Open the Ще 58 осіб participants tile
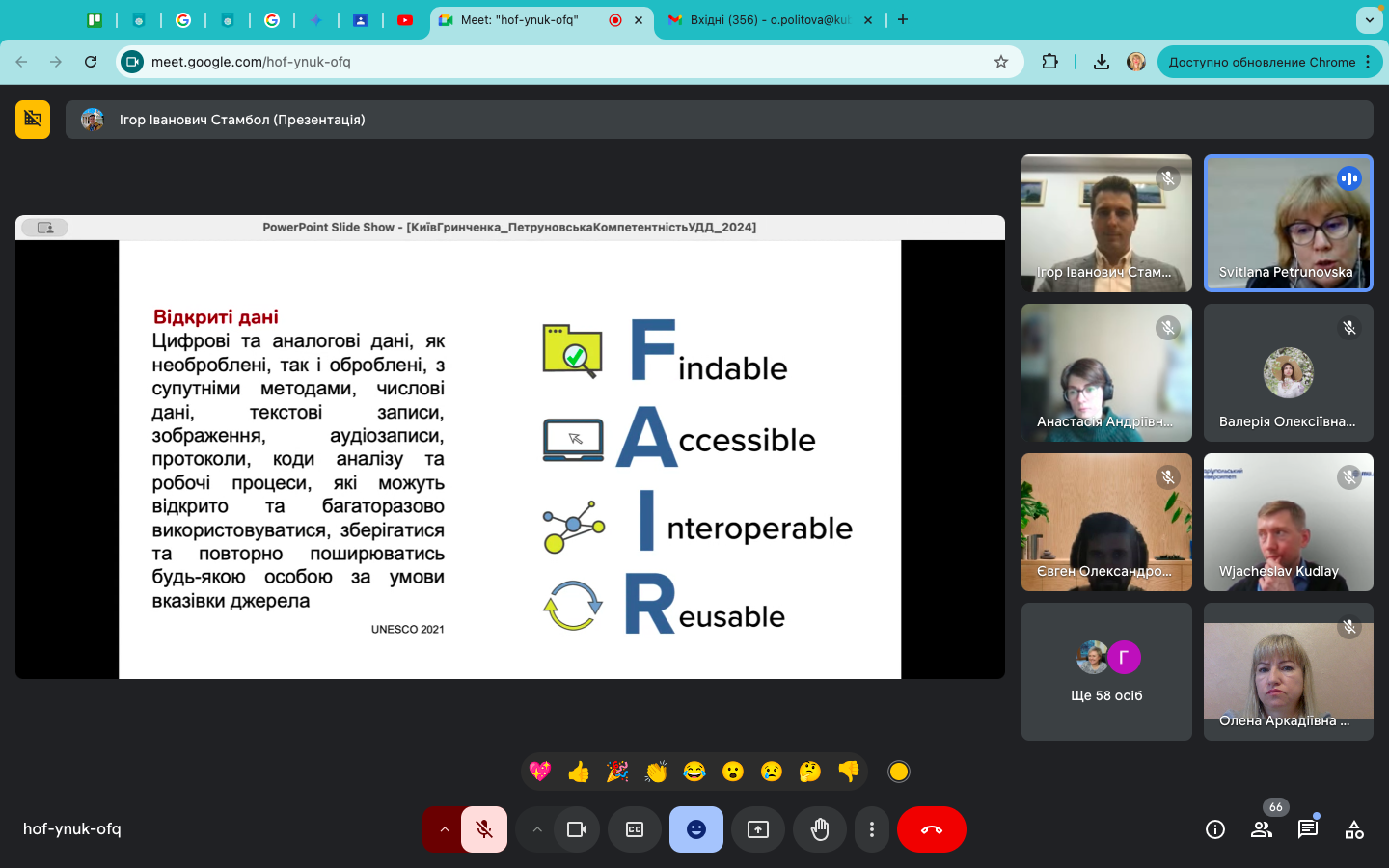 click(x=1106, y=672)
